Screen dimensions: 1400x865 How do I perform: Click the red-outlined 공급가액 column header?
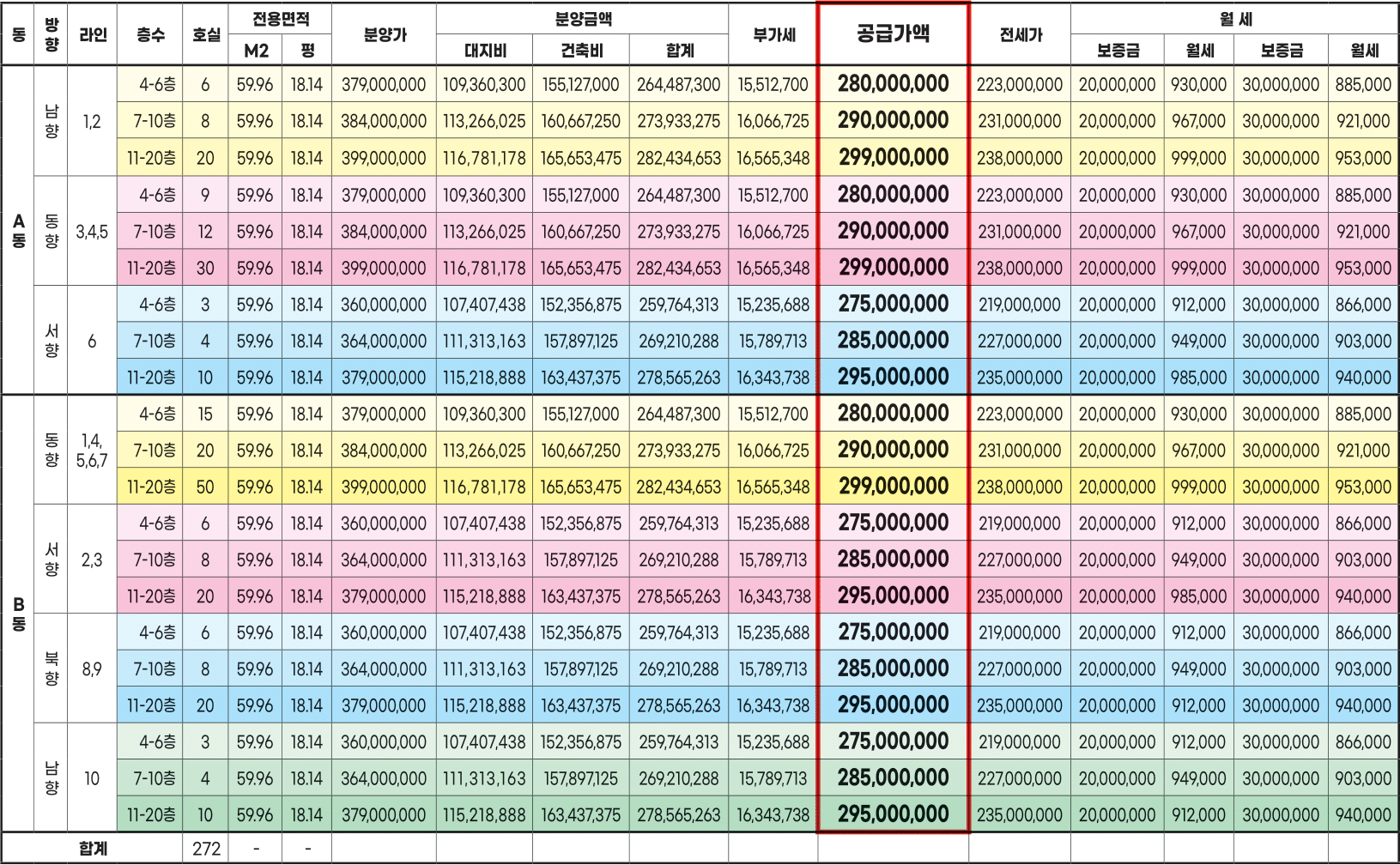[893, 34]
